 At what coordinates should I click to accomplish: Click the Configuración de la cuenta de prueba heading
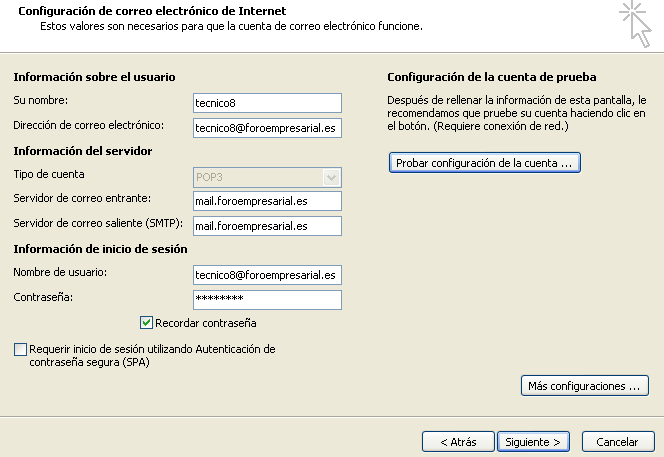(x=492, y=77)
